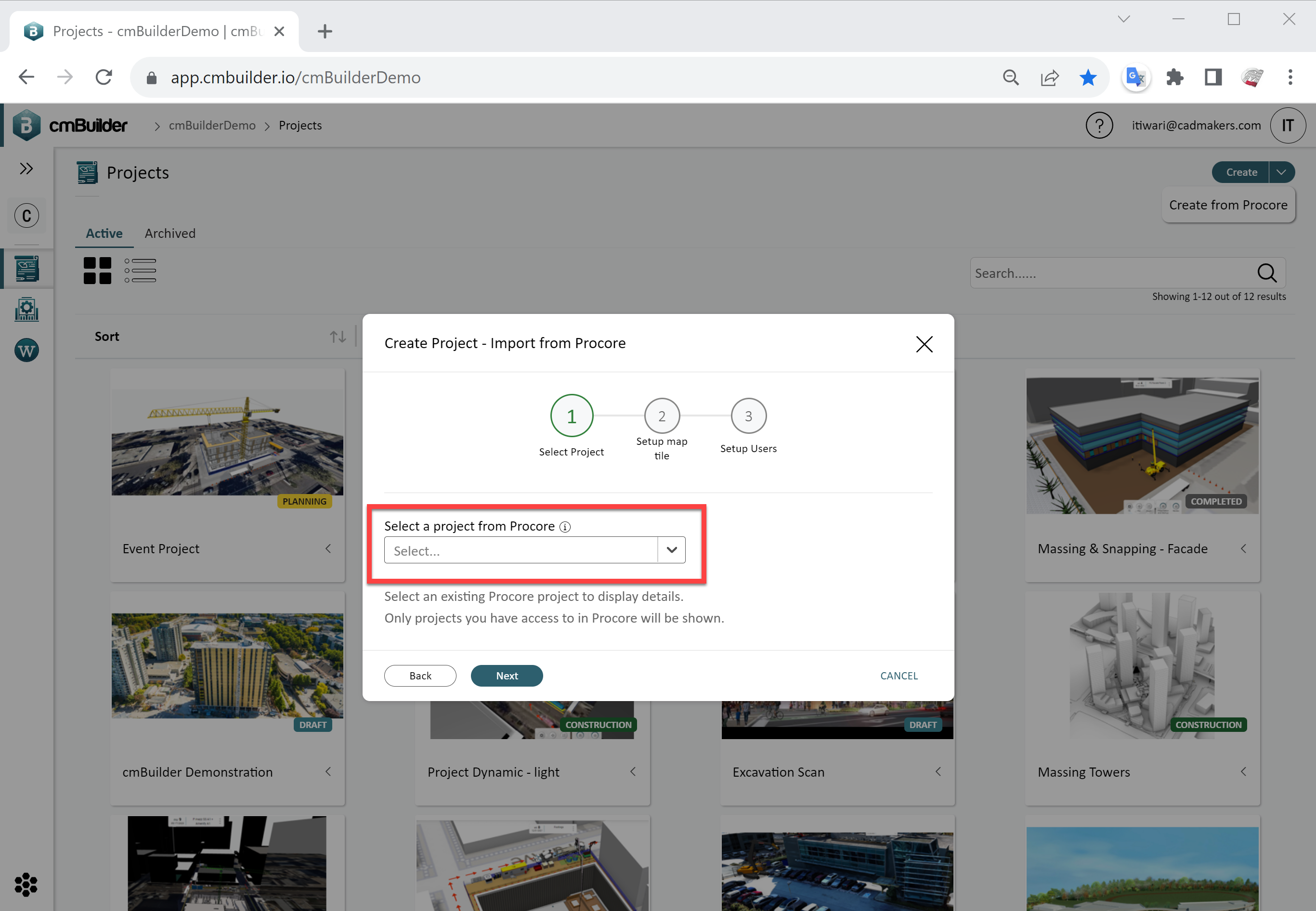Click the Project Dynamic - light title
The height and width of the screenshot is (911, 1316).
pyautogui.click(x=493, y=772)
